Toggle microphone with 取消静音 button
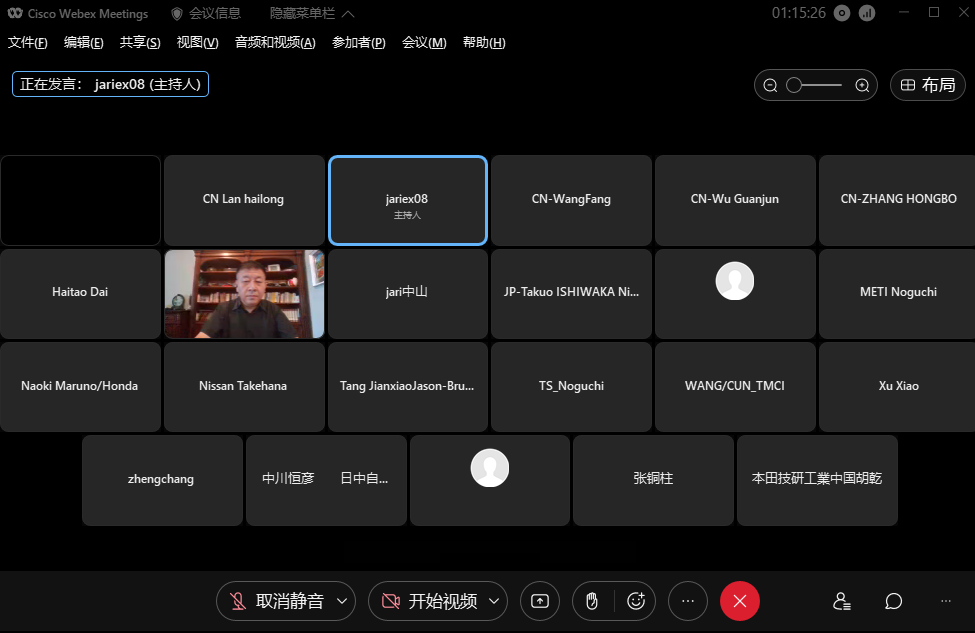Image resolution: width=975 pixels, height=633 pixels. coord(276,601)
